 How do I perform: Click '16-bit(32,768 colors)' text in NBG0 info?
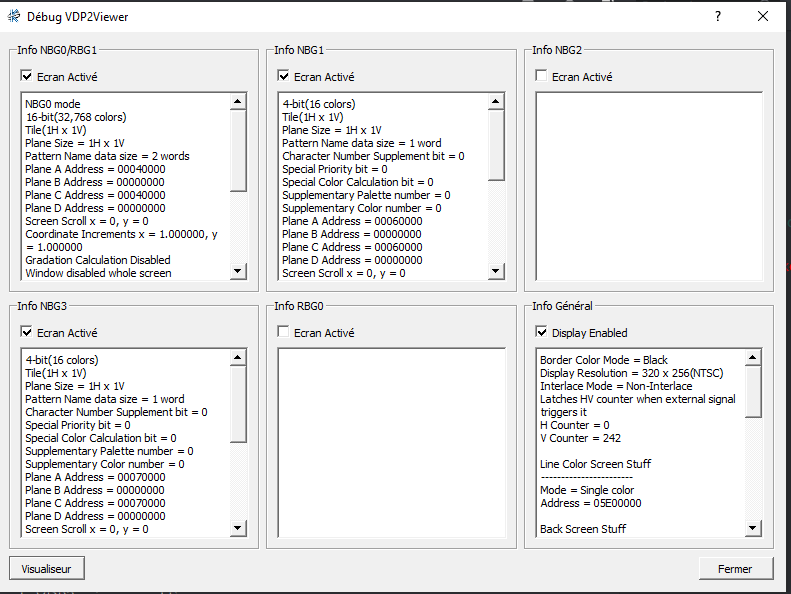pyautogui.click(x=76, y=117)
